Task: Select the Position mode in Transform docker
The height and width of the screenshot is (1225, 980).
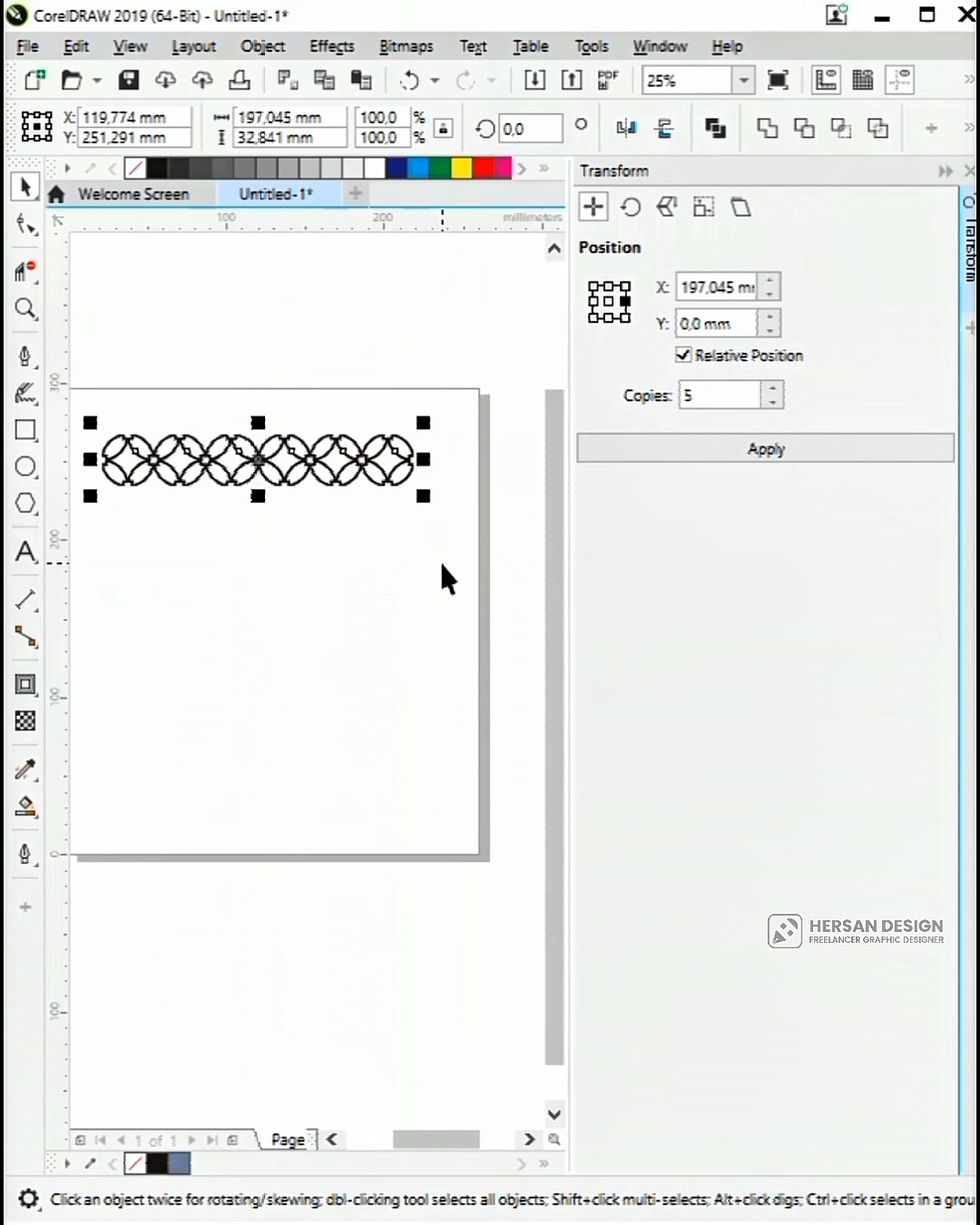Action: click(x=593, y=207)
